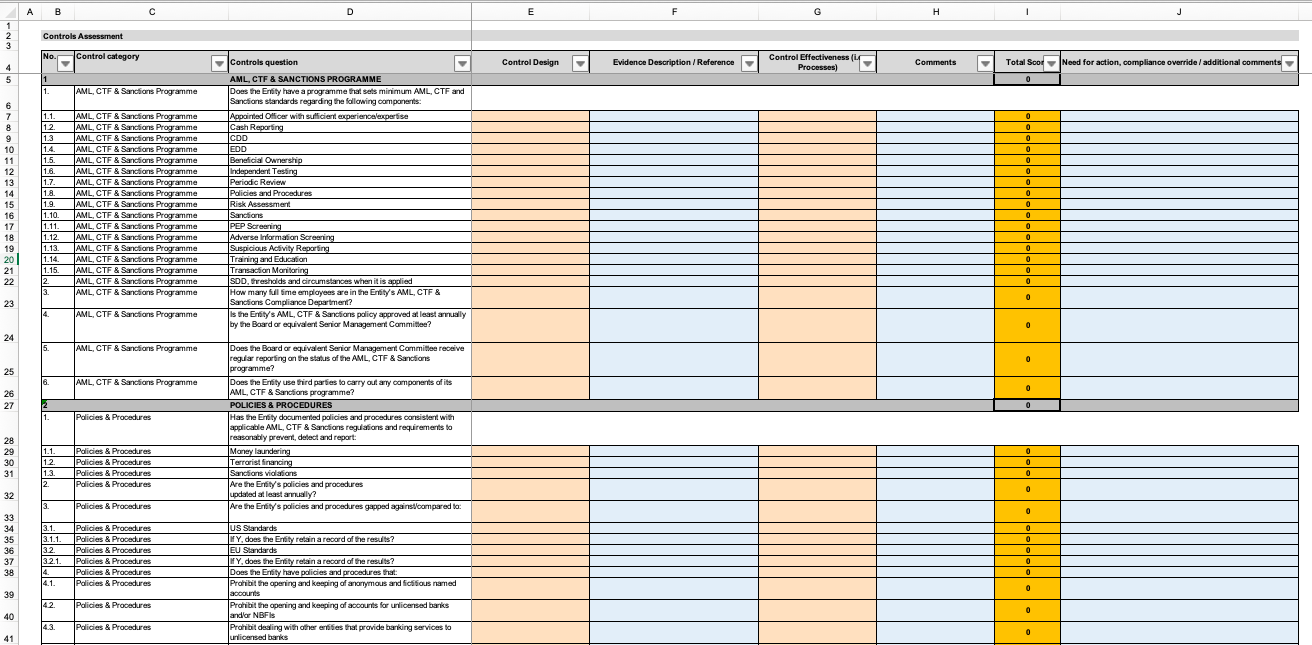Expand the autofilter arrow beside "Control Design" header
This screenshot has height=645, width=1312.
click(x=580, y=62)
